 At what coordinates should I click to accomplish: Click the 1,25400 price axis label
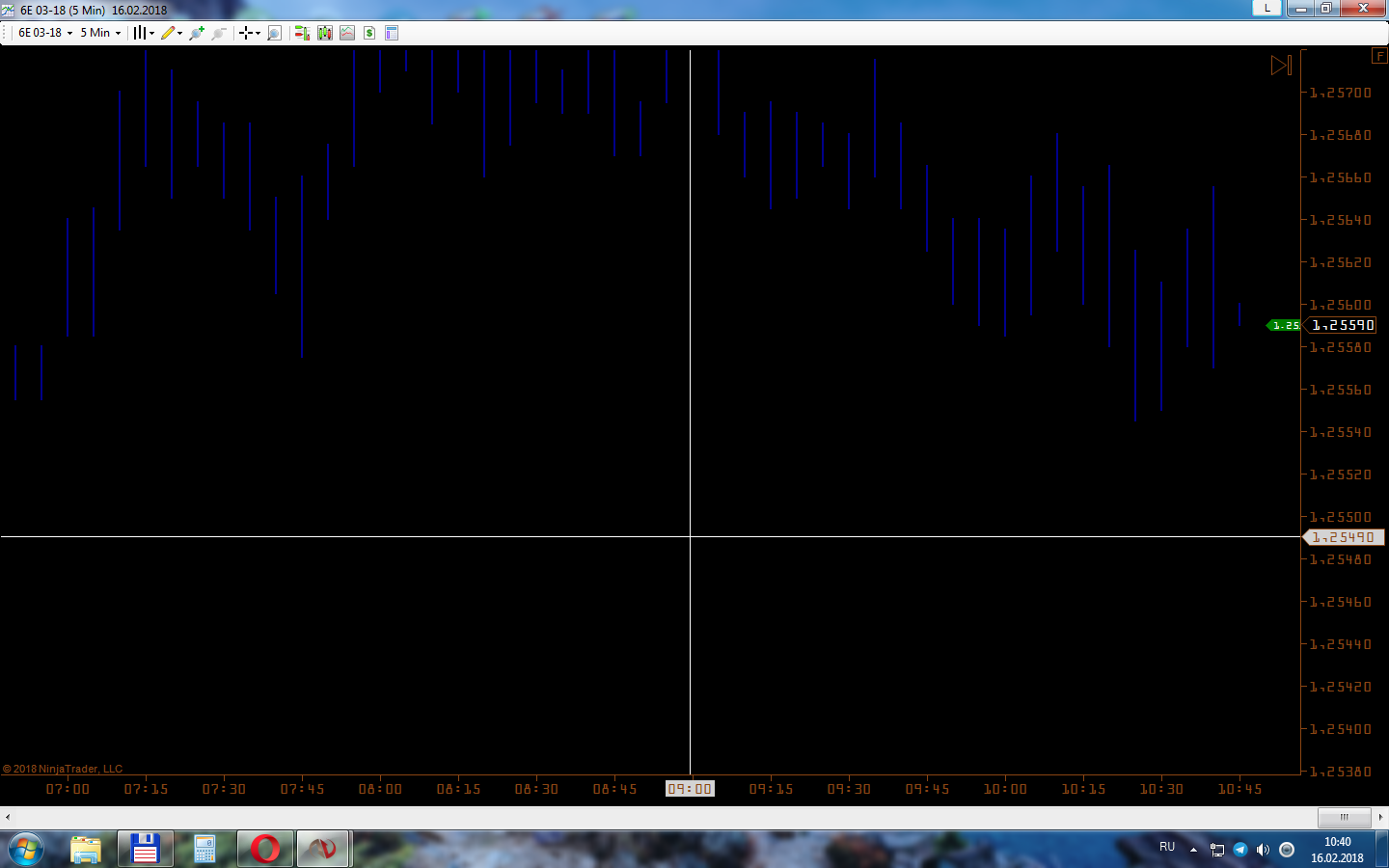1341,729
